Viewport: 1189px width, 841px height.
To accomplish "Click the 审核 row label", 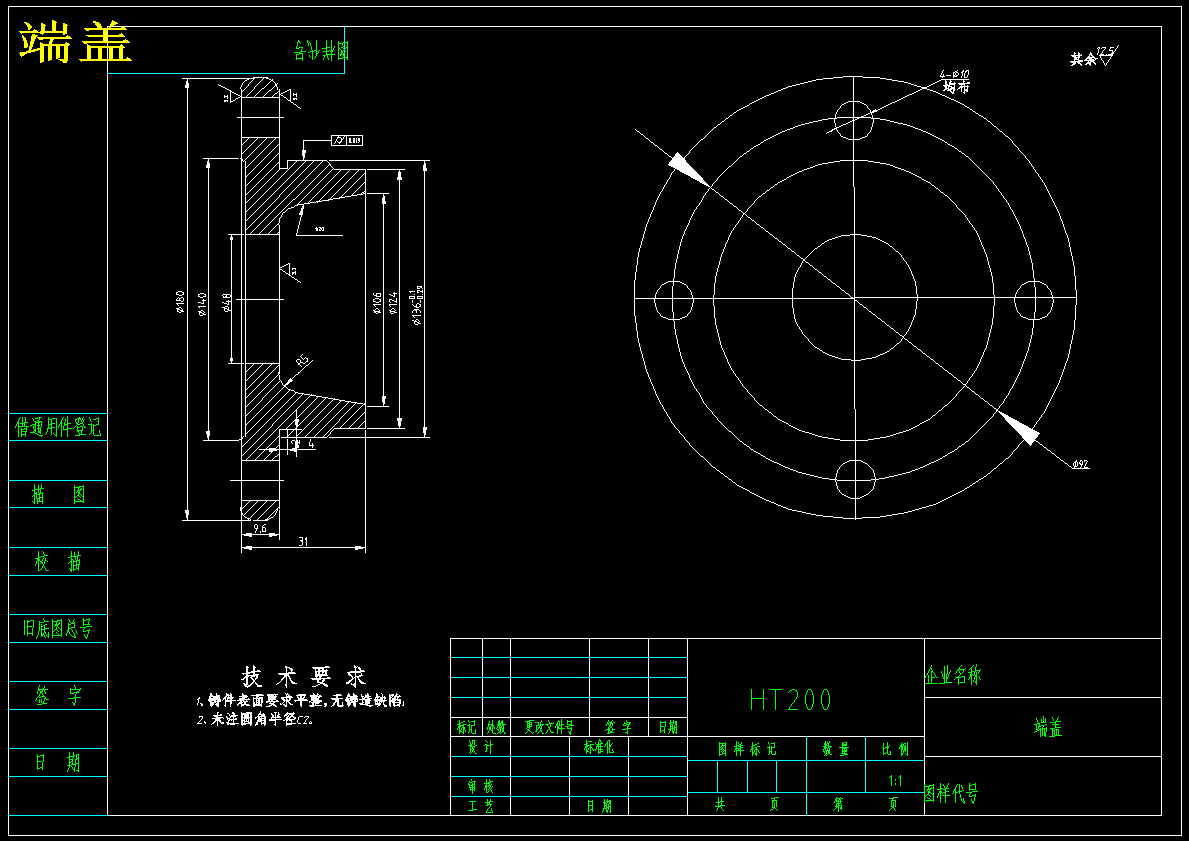I will click(x=480, y=786).
